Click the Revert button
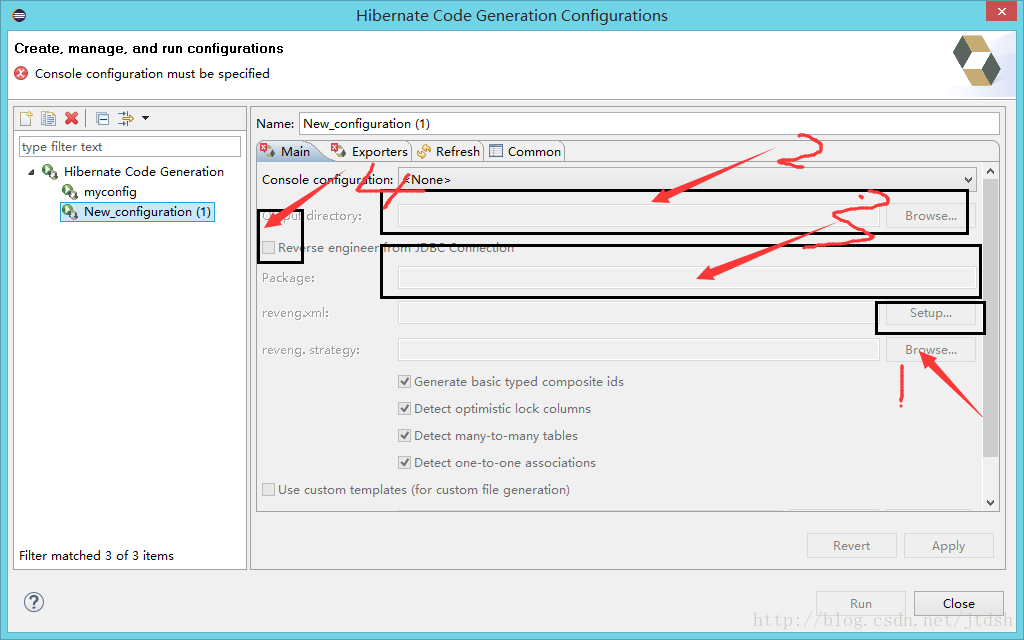Viewport: 1024px width, 640px height. [x=852, y=545]
